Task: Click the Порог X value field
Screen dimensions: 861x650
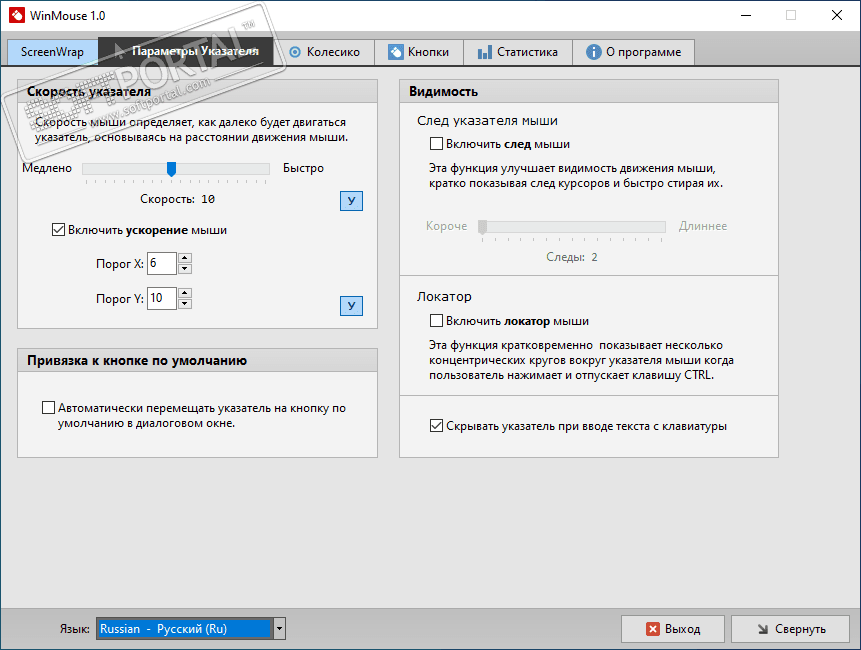Action: pyautogui.click(x=162, y=264)
